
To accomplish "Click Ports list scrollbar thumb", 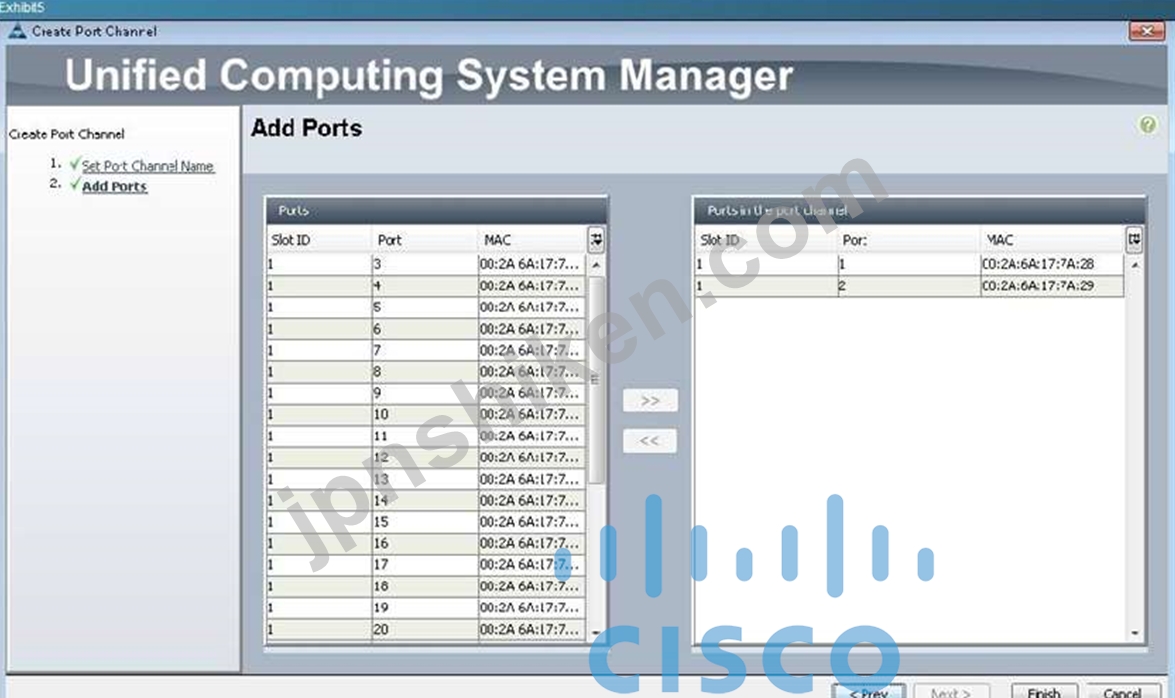I will coord(596,380).
